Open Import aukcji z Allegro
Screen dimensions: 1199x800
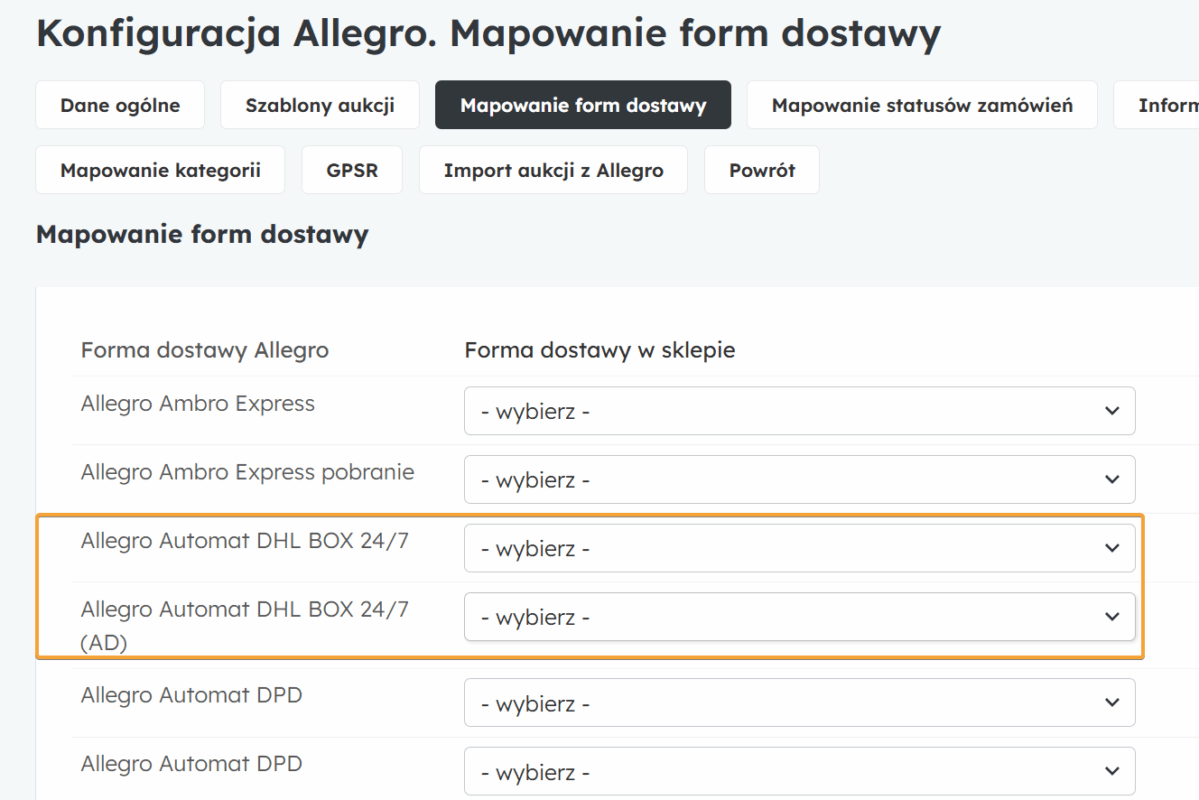pos(553,170)
